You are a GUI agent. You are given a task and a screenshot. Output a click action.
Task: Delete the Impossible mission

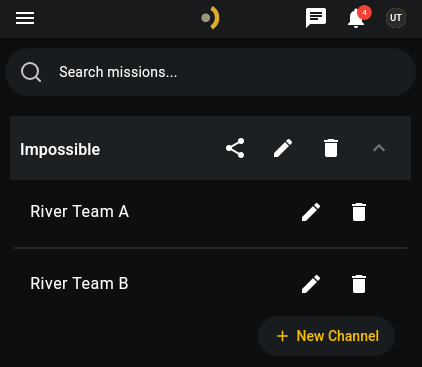[x=331, y=148]
